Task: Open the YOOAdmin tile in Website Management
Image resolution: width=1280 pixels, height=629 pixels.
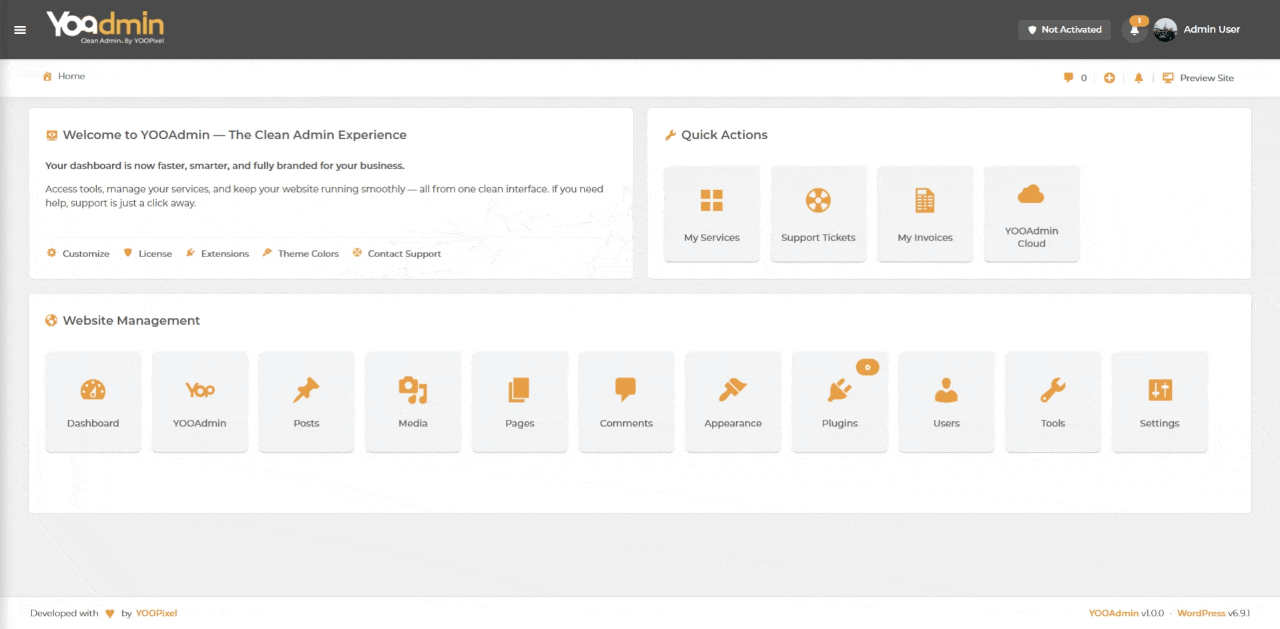Action: (200, 401)
